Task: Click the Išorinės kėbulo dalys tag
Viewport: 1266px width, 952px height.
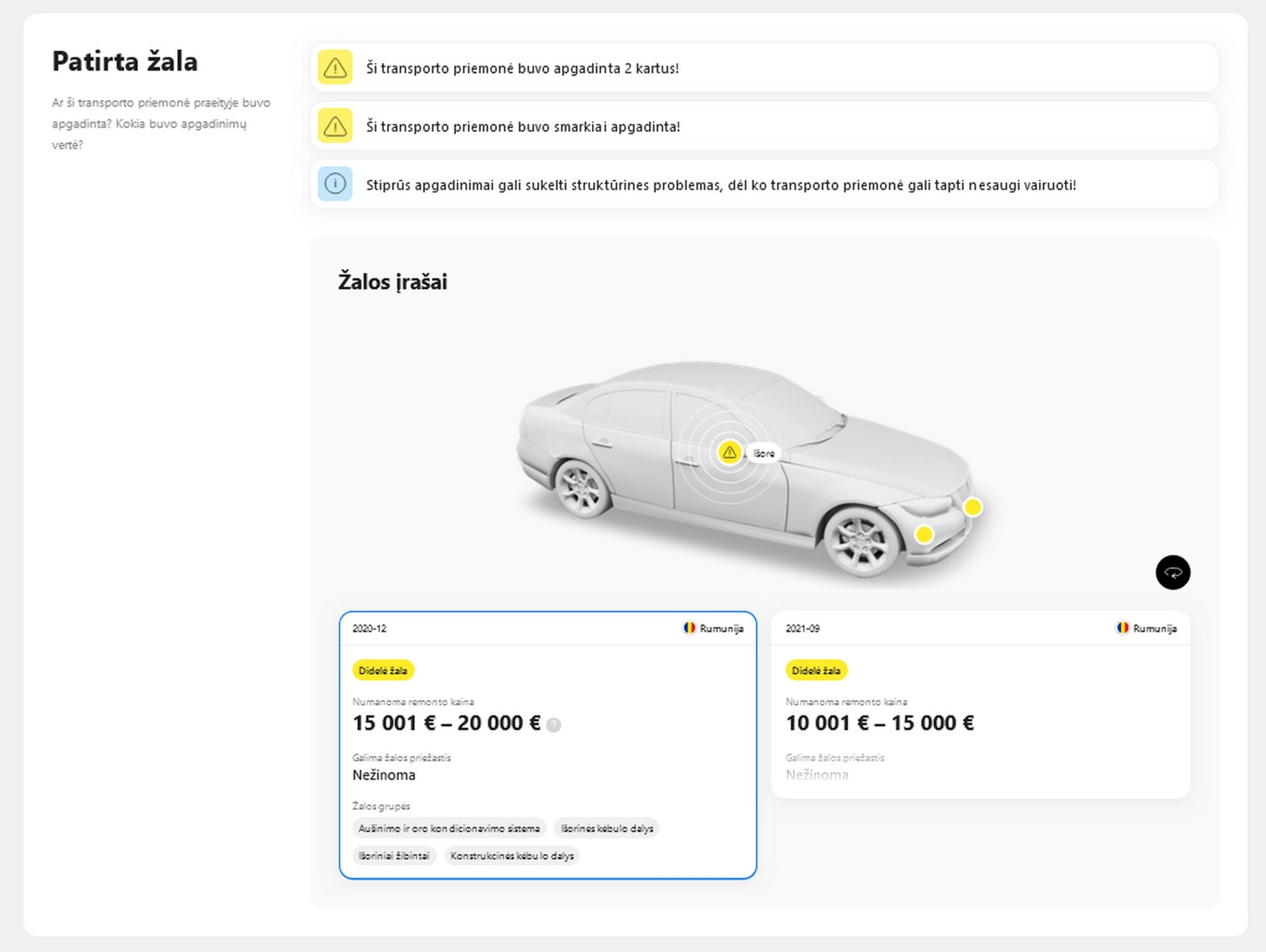Action: pos(607,828)
